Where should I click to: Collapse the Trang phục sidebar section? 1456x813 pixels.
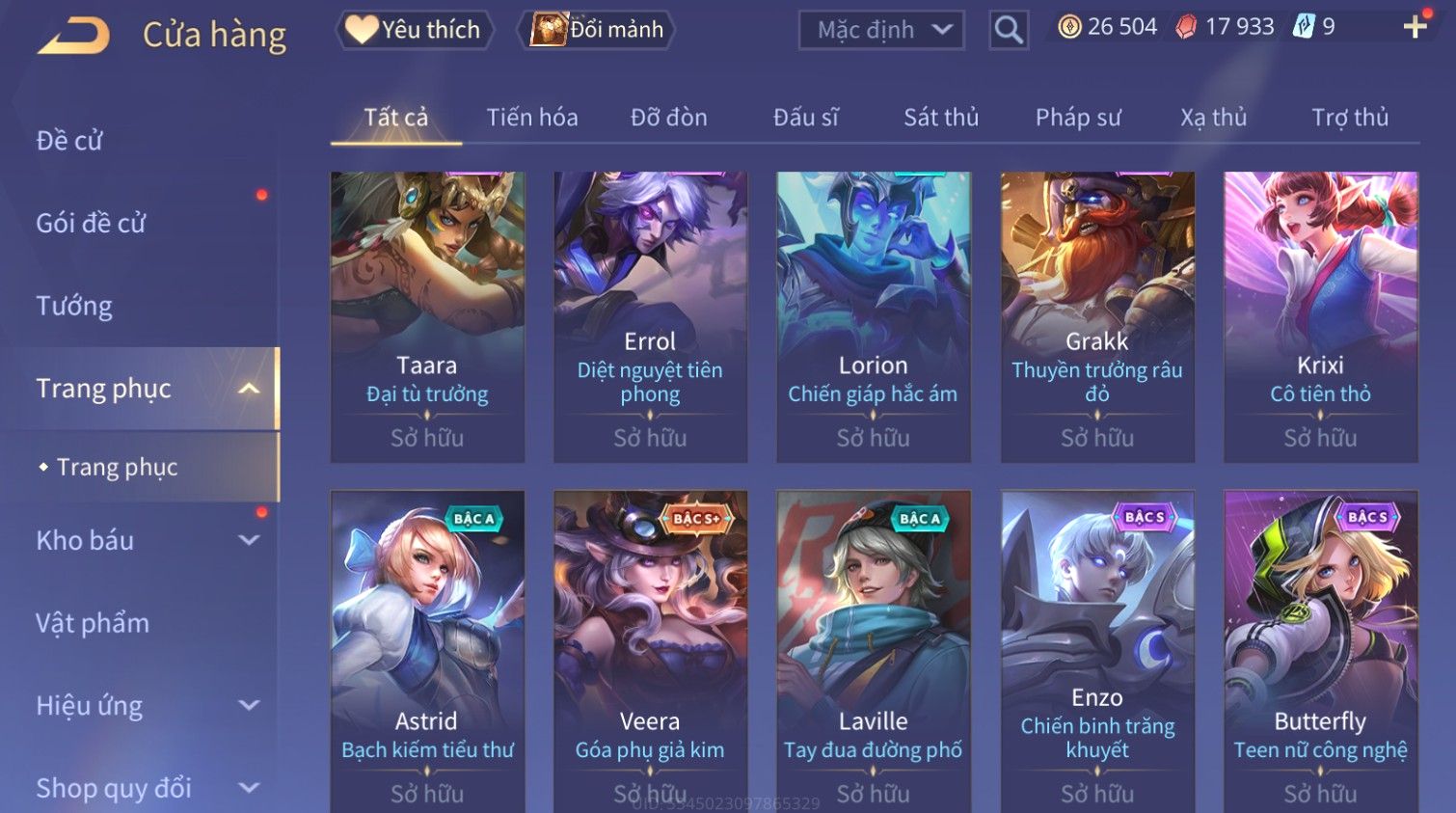pyautogui.click(x=249, y=389)
